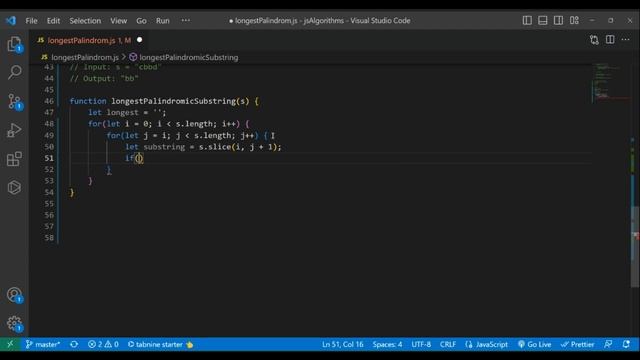640x360 pixels.
Task: Click the function name longestPalindromicSubstring in code
Action: point(173,101)
